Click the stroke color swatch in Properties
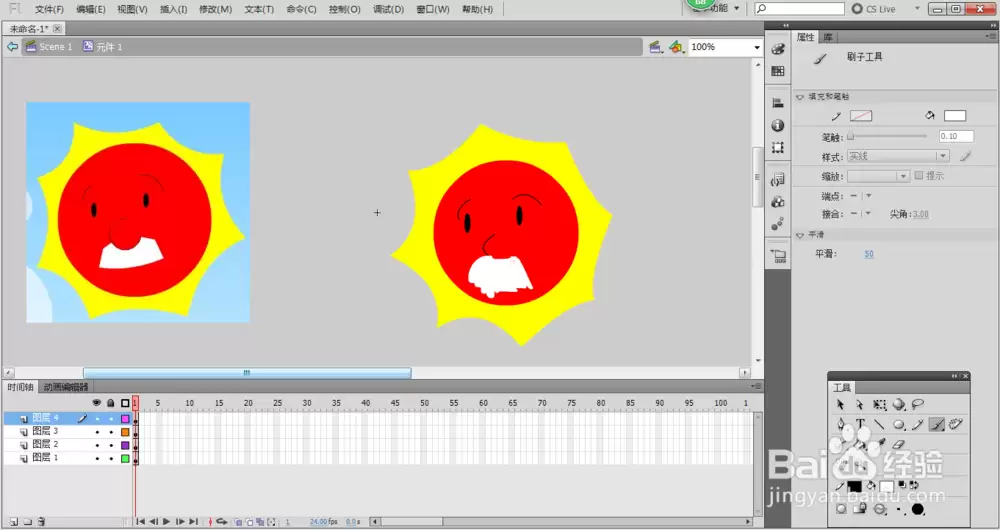1000x530 pixels. tap(860, 116)
